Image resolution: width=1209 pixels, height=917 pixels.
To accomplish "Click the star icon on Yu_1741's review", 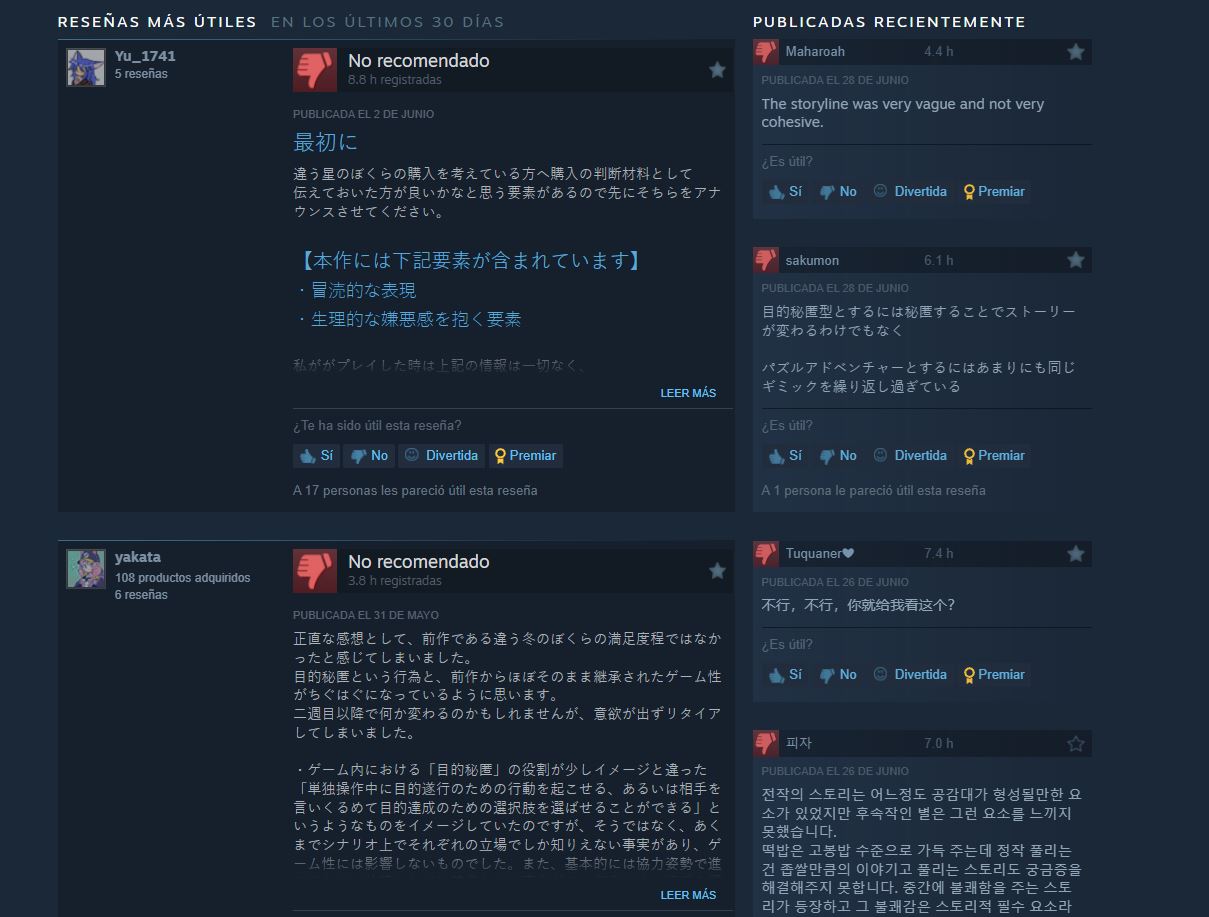I will click(717, 70).
